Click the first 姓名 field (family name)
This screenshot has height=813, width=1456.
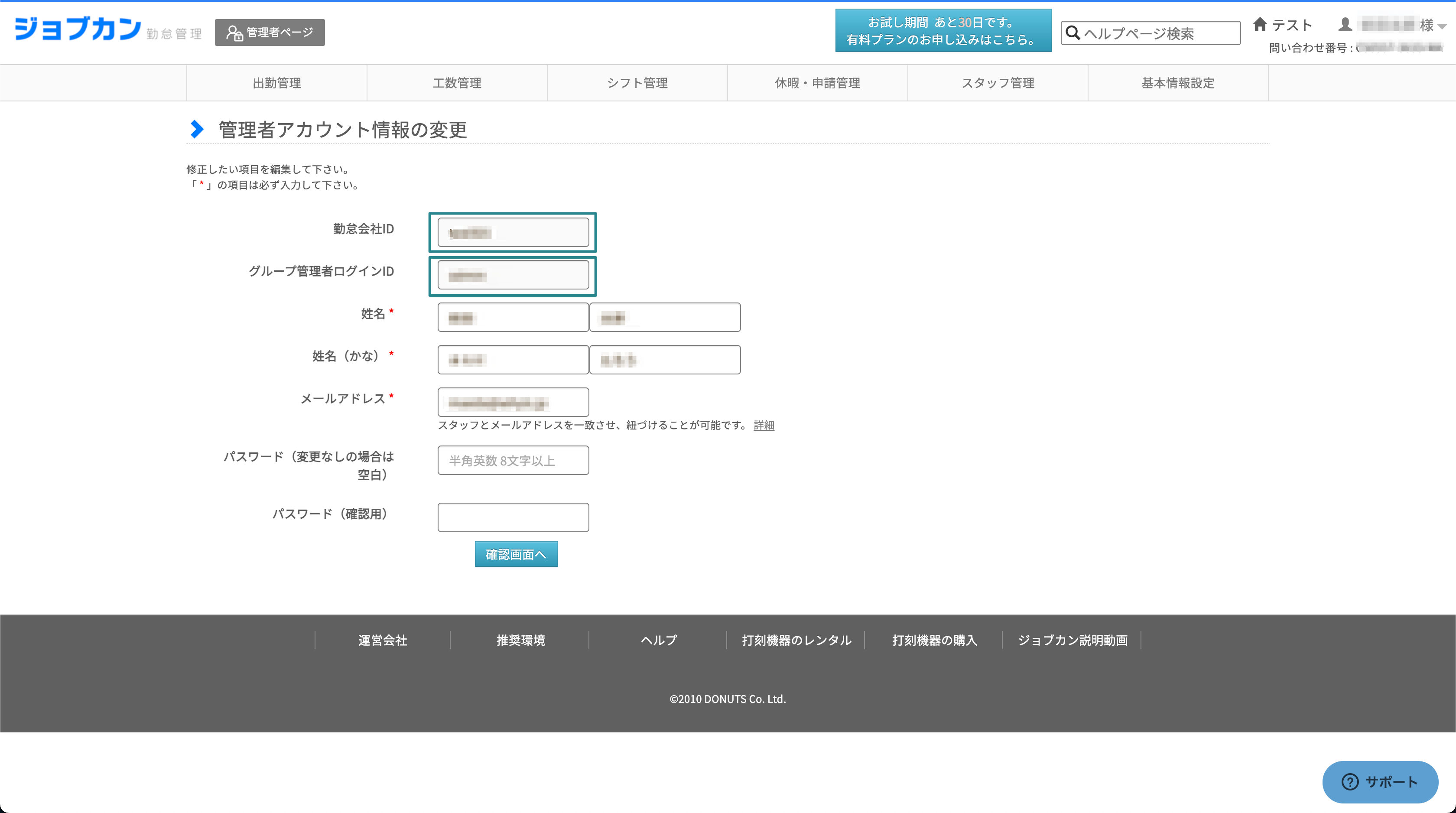pyautogui.click(x=513, y=317)
